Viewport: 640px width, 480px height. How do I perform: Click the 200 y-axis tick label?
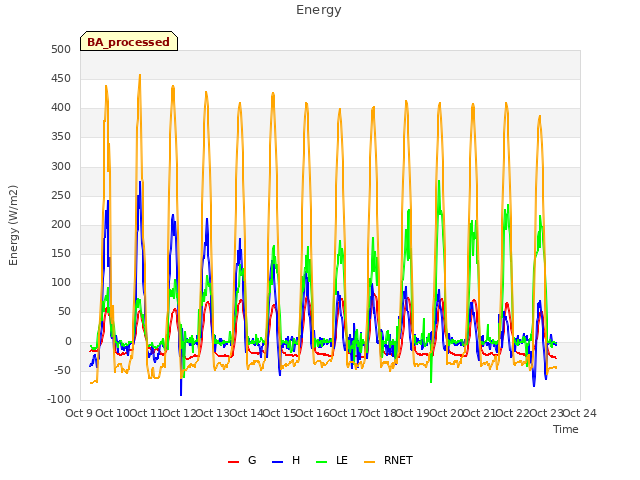(61, 224)
